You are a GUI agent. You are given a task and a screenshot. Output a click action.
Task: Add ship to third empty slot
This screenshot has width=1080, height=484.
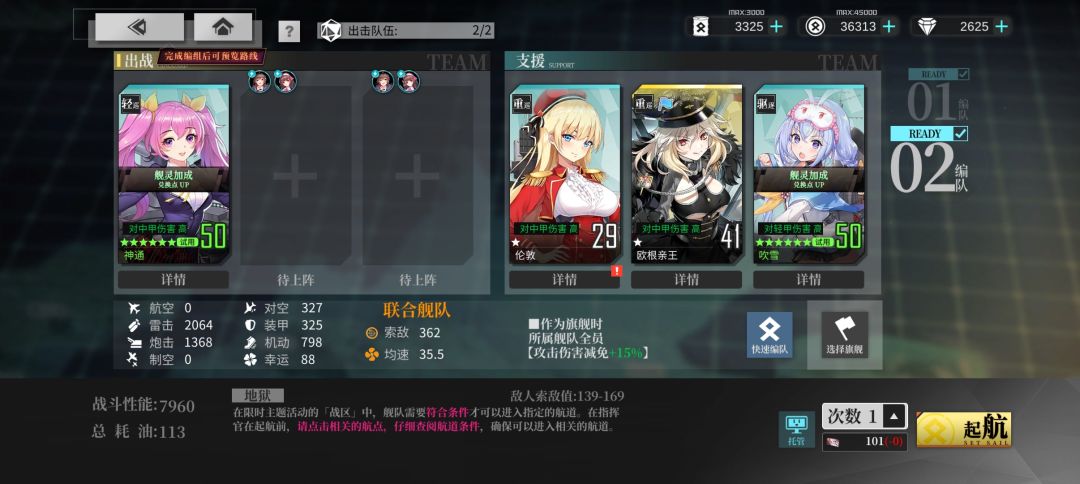[x=417, y=176]
